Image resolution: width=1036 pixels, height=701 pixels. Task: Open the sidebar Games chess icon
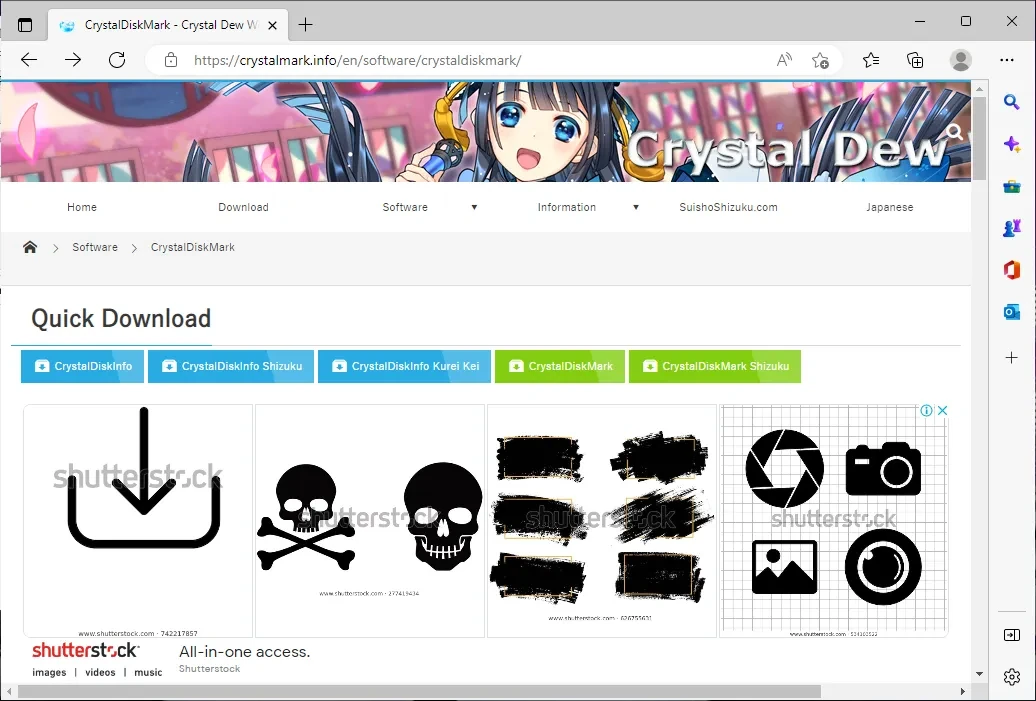(x=1012, y=228)
